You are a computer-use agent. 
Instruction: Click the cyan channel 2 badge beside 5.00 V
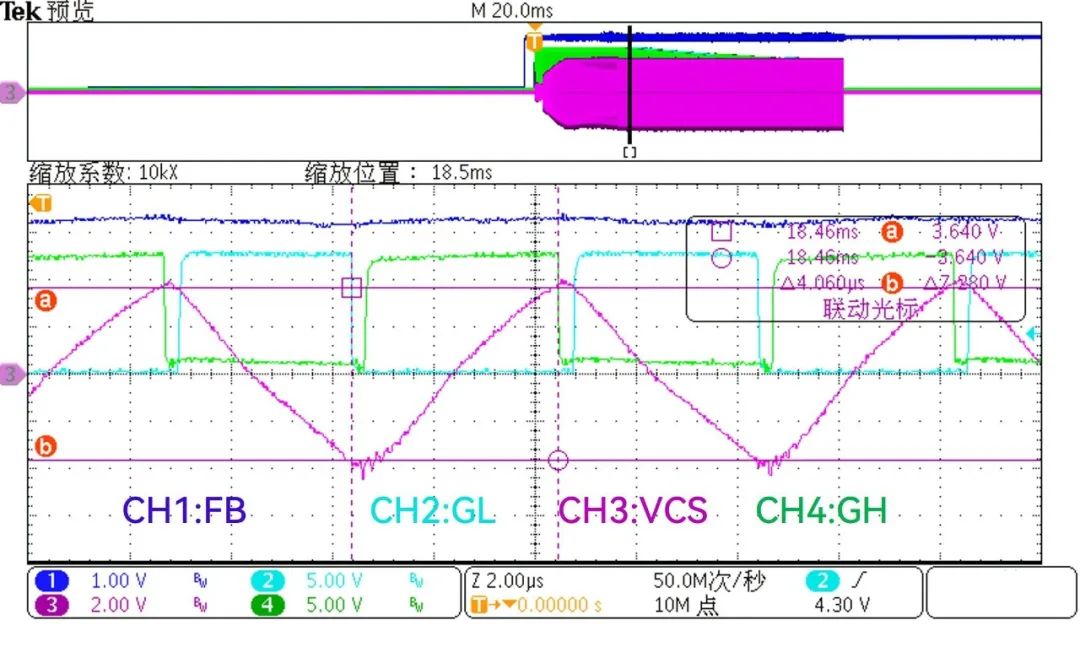(x=268, y=581)
